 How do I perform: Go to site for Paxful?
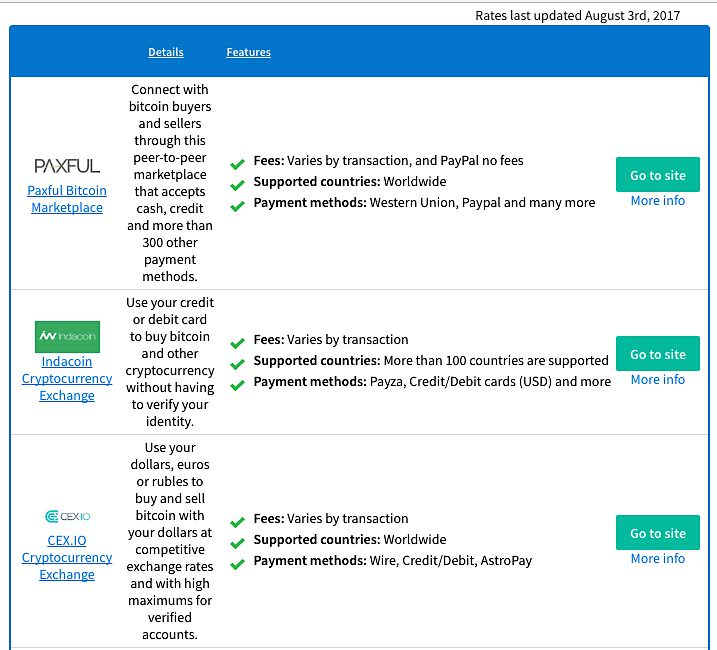[x=658, y=175]
